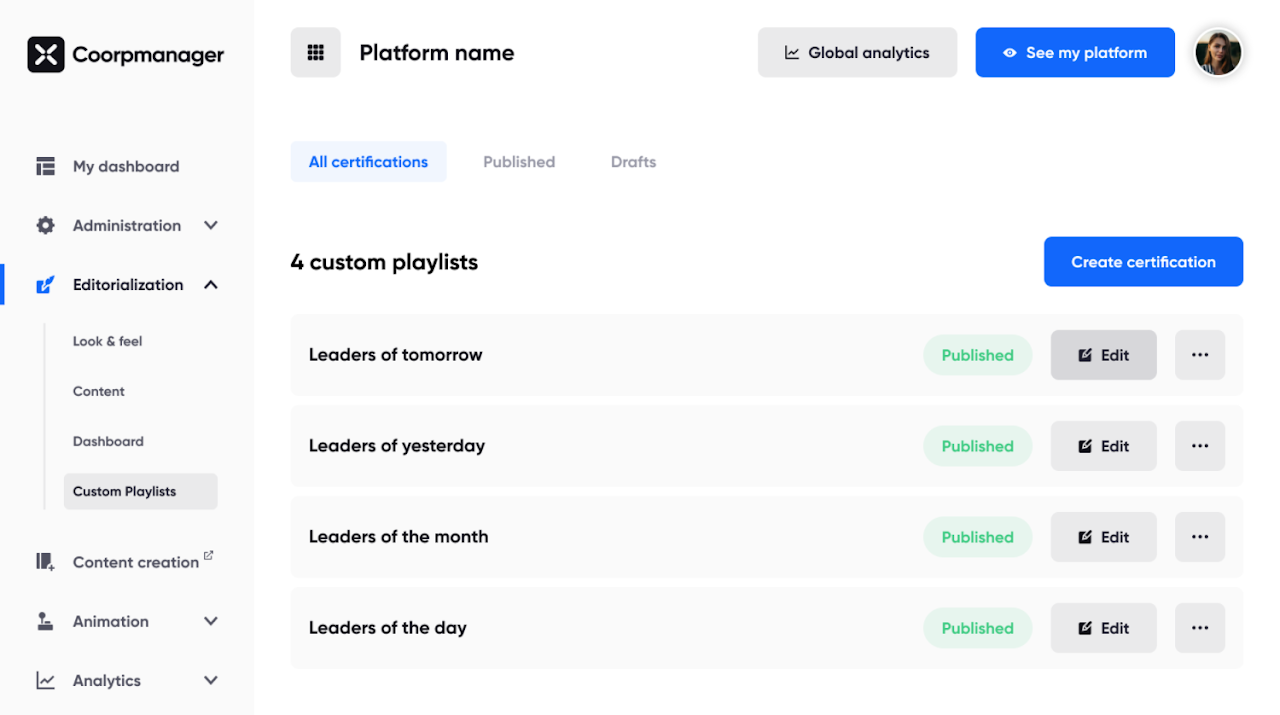Click the Administration menu label
The image size is (1280, 715).
(127, 226)
